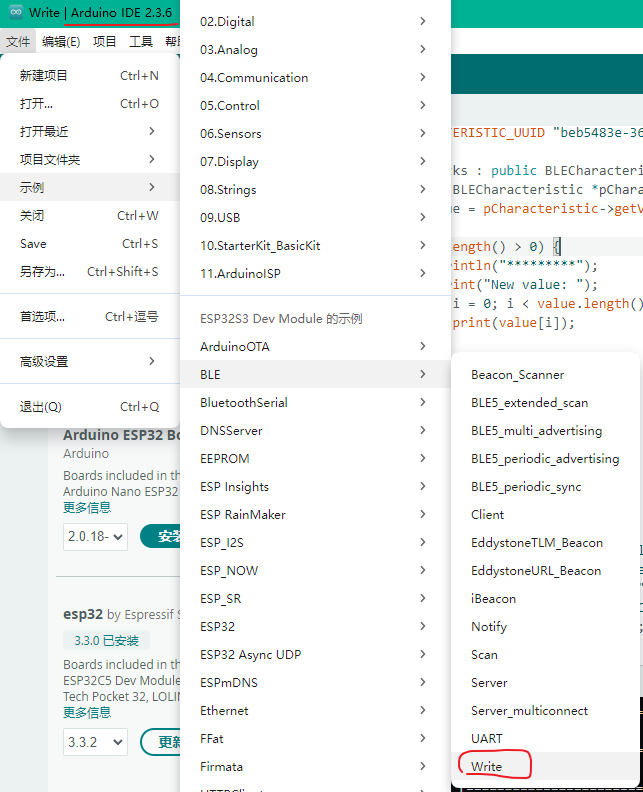Open the 工具 menu
643x792 pixels.
140,41
